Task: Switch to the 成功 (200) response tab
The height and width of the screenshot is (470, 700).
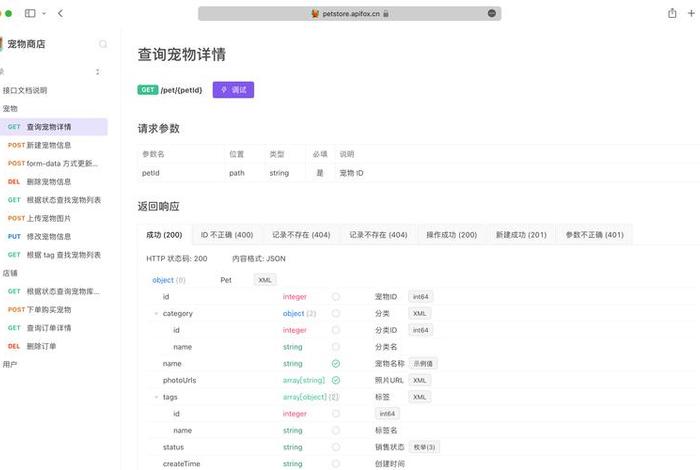Action: point(164,235)
